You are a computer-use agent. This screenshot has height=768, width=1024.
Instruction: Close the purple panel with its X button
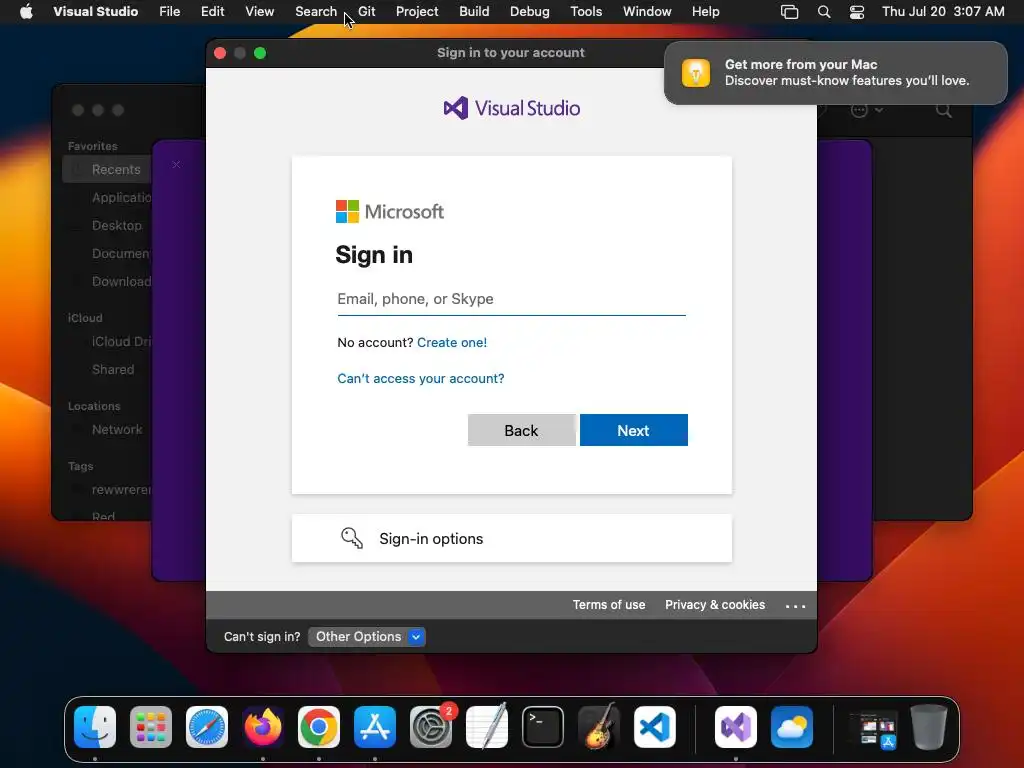pos(176,165)
